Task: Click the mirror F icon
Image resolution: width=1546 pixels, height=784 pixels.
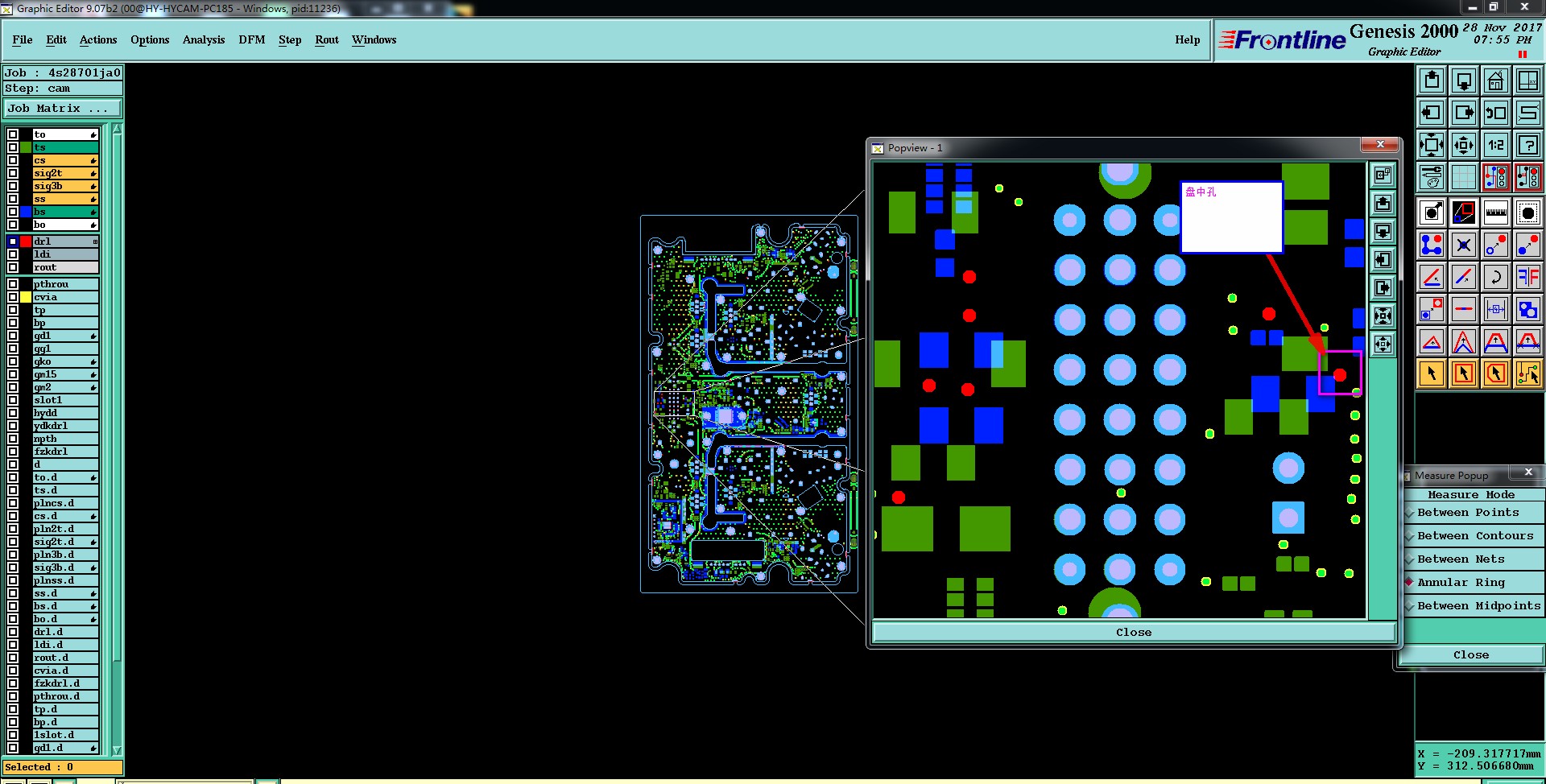Action: pyautogui.click(x=1528, y=277)
